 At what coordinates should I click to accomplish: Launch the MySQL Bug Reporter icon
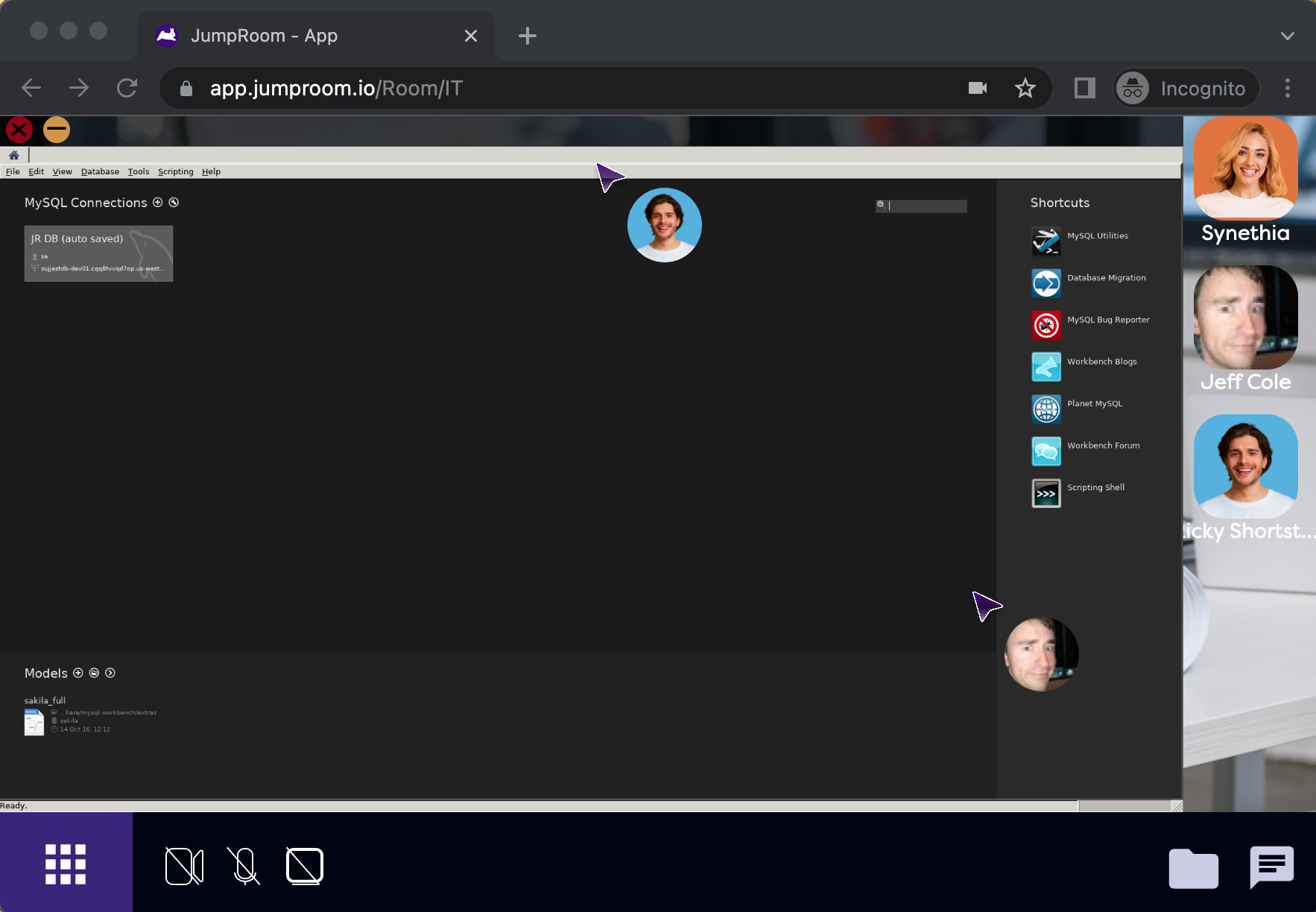[1046, 326]
